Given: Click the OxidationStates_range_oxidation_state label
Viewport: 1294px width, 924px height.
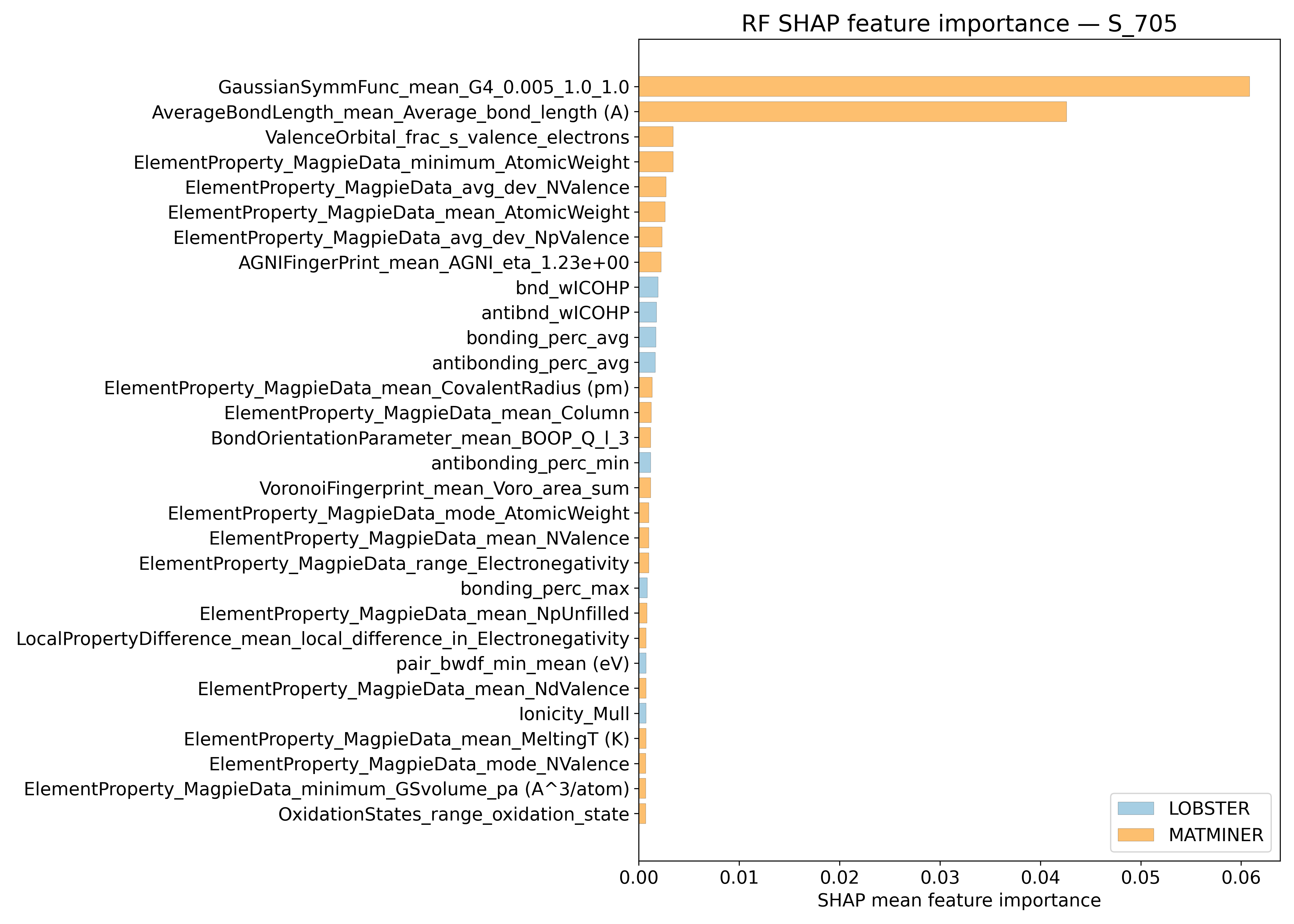Looking at the screenshot, I should 454,814.
